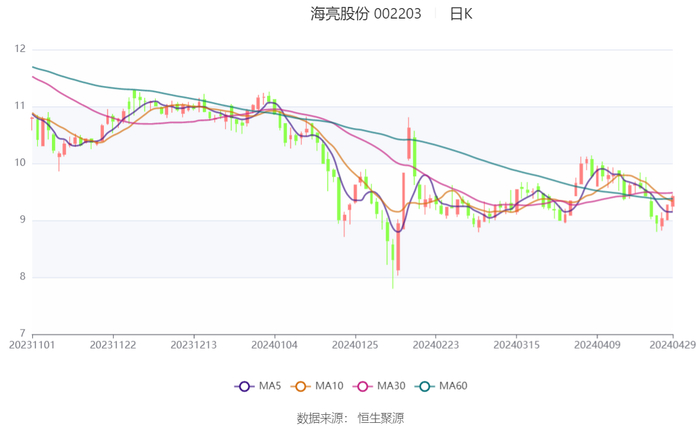Select the 20231122 date label
The width and height of the screenshot is (700, 426).
pos(113,344)
